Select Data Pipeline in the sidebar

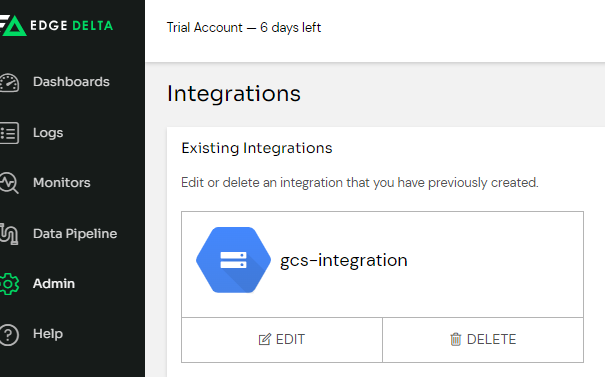tap(75, 233)
